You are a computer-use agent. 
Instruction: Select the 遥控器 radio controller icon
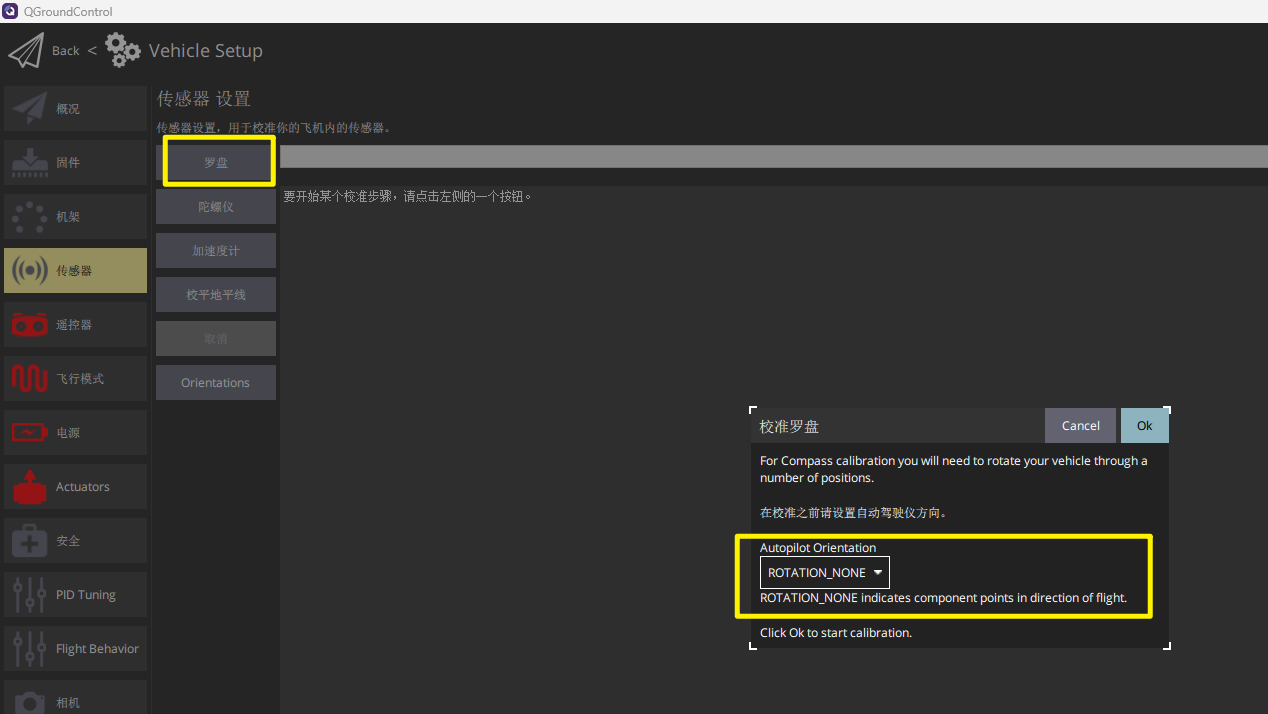click(30, 325)
